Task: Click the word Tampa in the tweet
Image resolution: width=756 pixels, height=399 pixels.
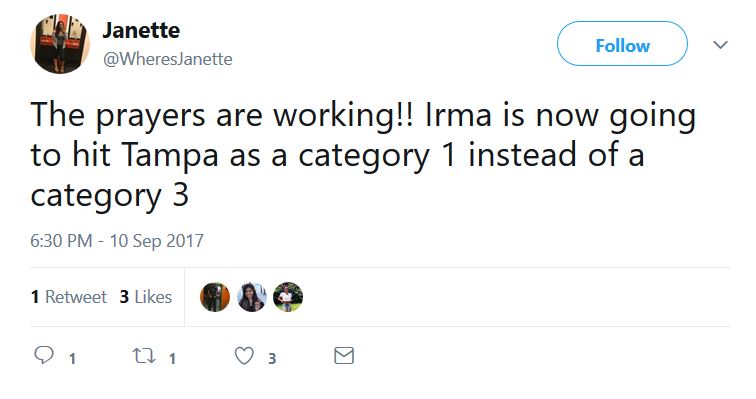Action: coord(170,157)
